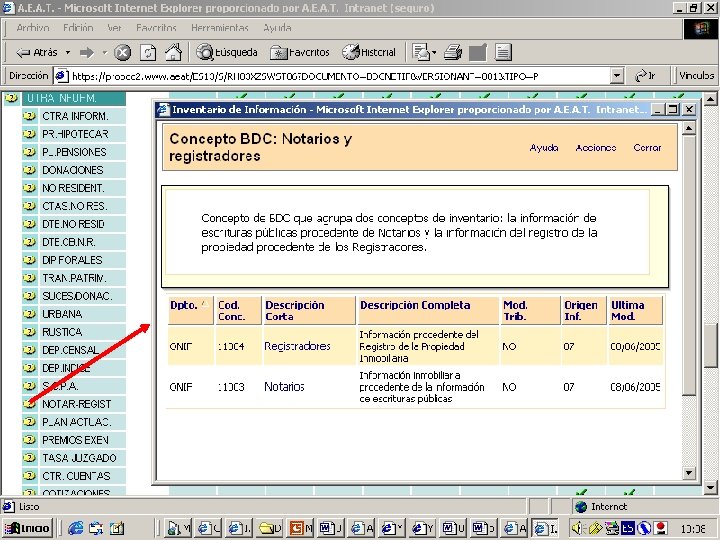Viewport: 720px width, 540px height.
Task: Click main window scrollbar up arrow
Action: click(710, 99)
